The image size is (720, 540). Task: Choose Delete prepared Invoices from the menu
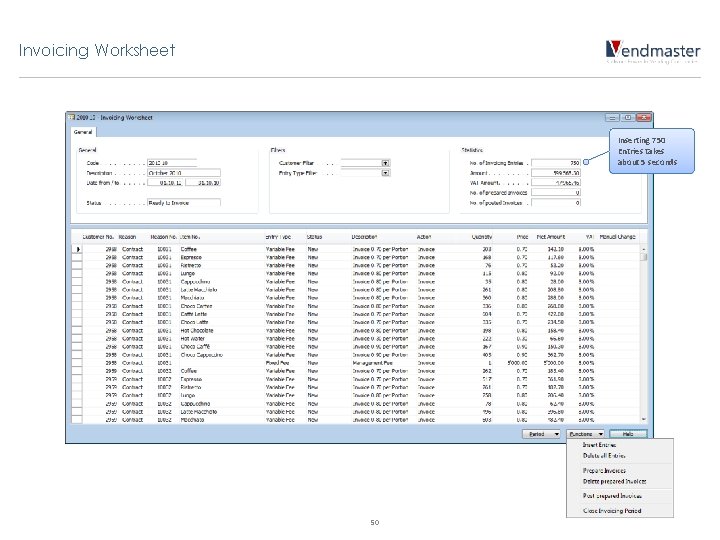pos(614,481)
